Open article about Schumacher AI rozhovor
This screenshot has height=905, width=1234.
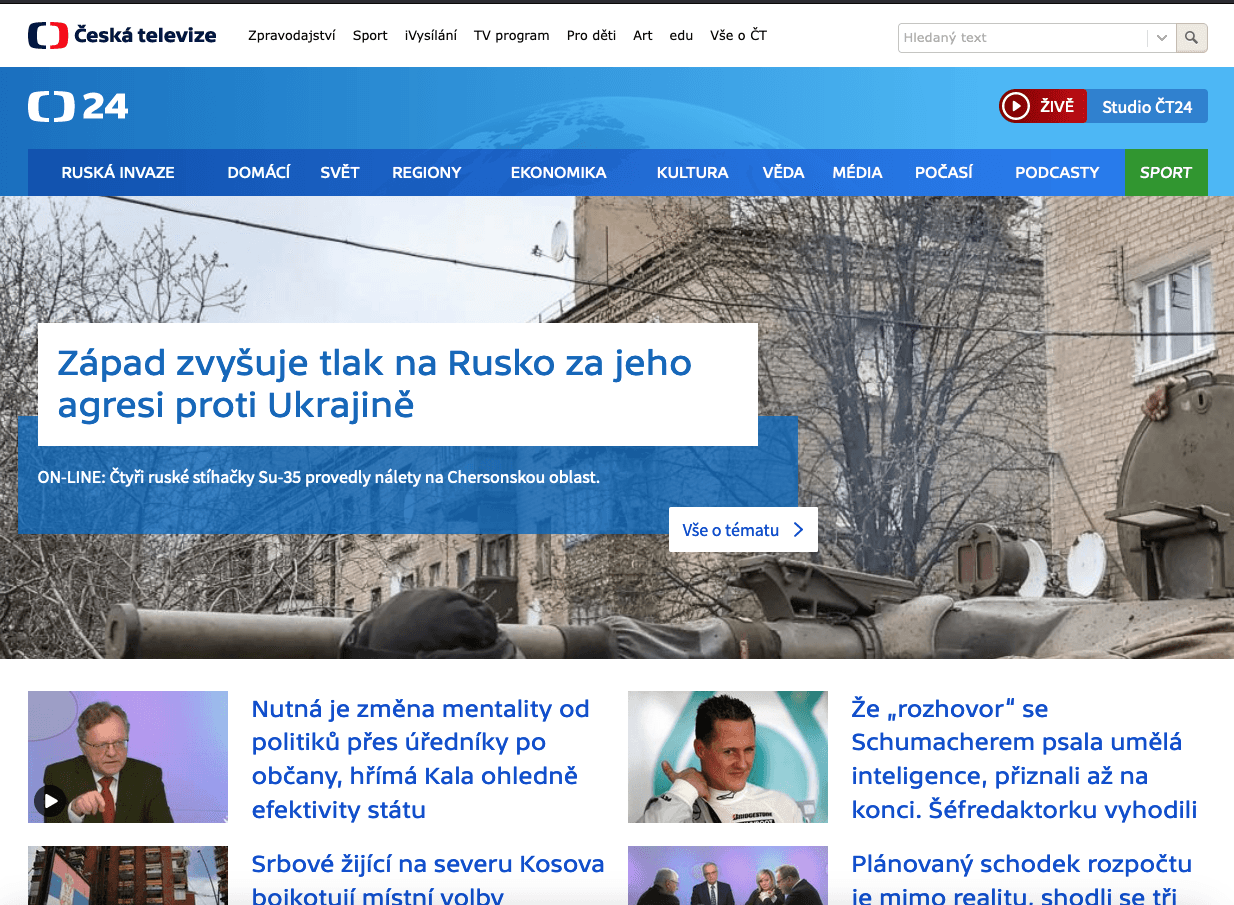point(1024,759)
